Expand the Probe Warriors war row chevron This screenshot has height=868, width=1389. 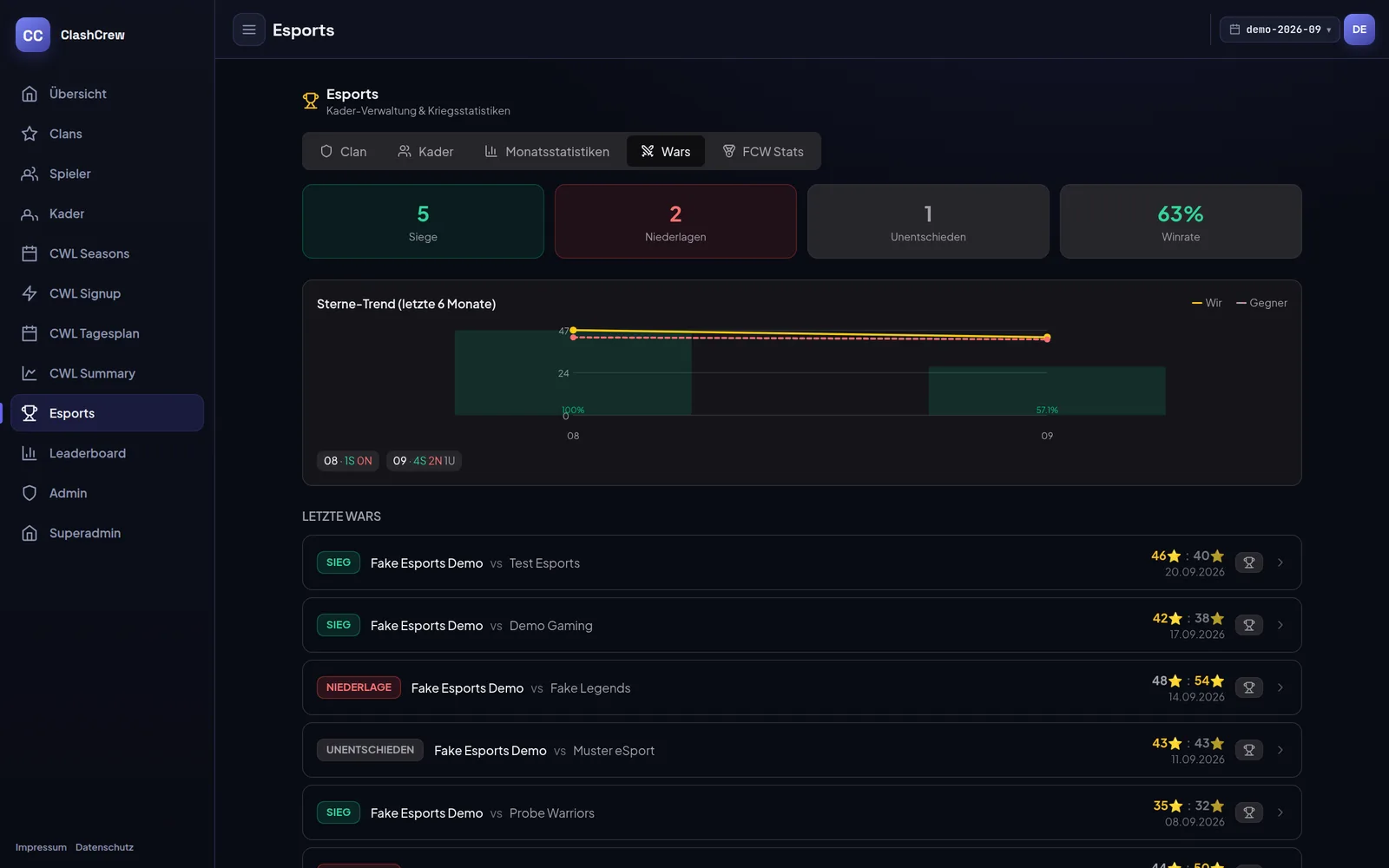tap(1280, 812)
